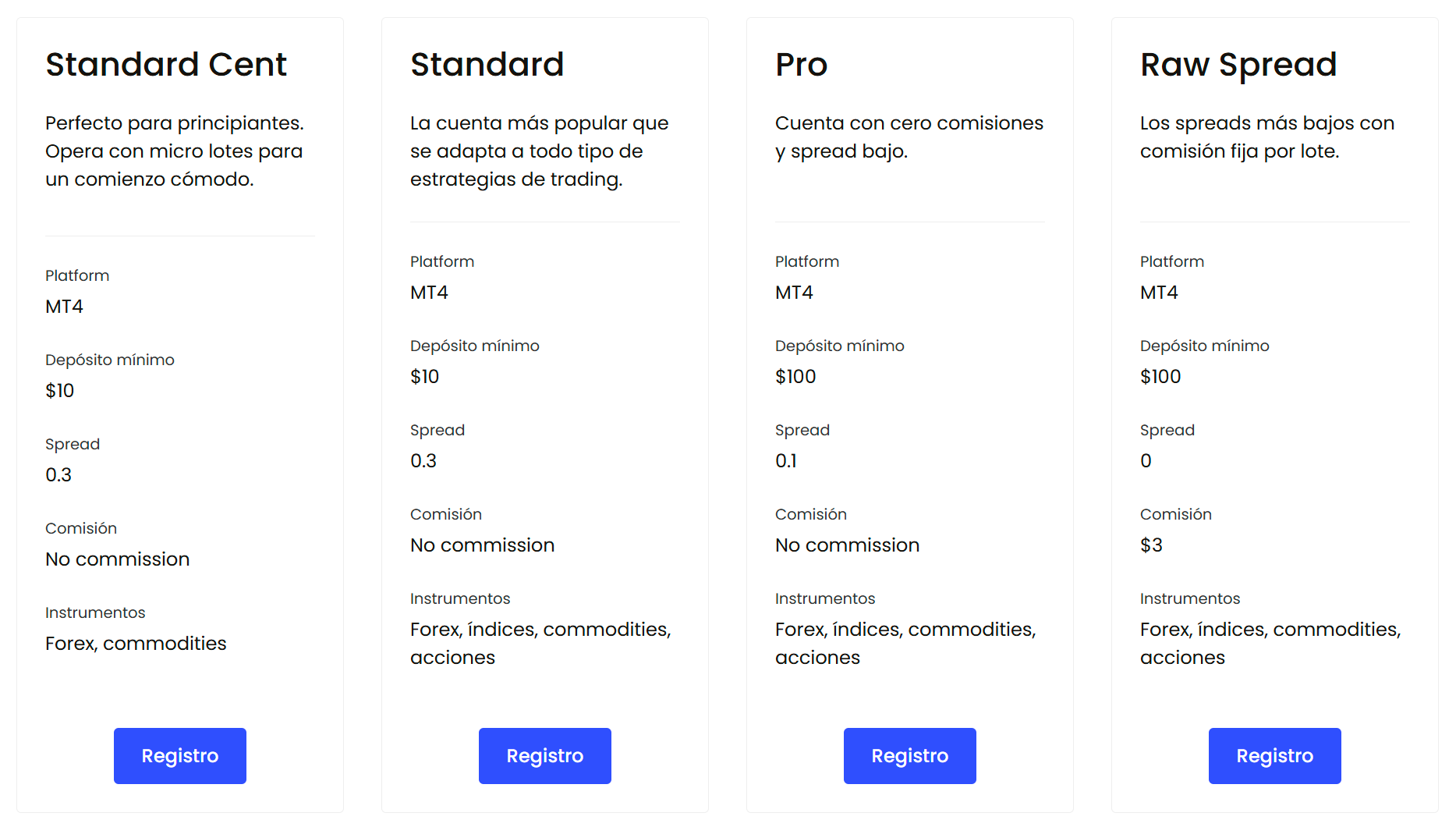The width and height of the screenshot is (1456, 827).
Task: Click 'Perfecto para principiantes' description text
Action: tap(175, 151)
